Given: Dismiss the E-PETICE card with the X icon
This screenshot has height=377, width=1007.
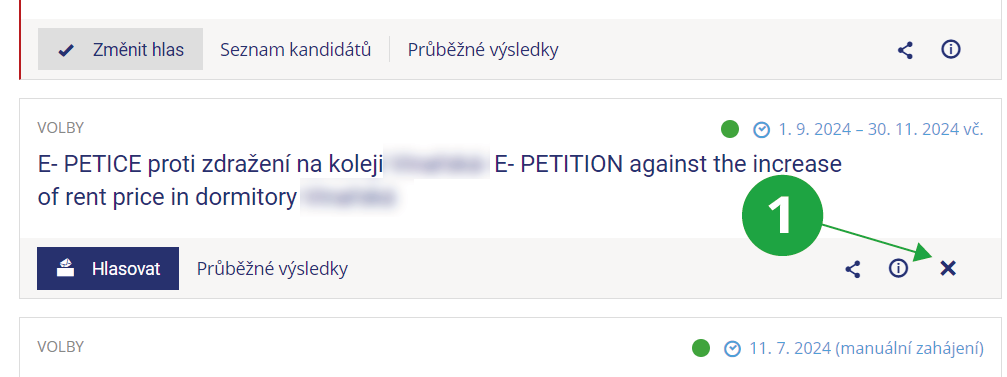Looking at the screenshot, I should point(948,268).
